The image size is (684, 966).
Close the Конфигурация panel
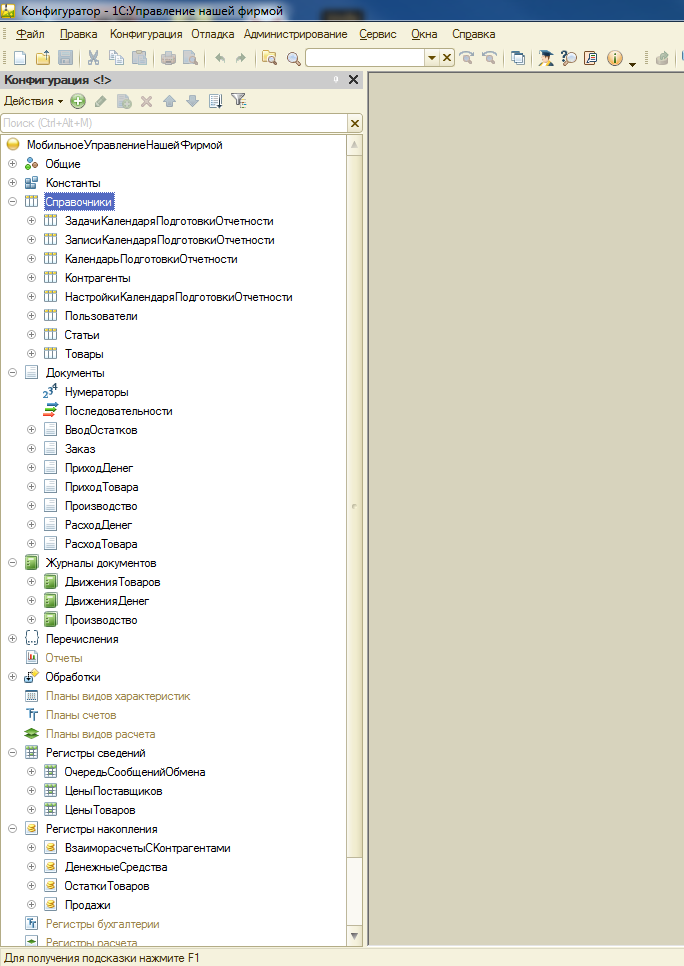click(x=353, y=79)
